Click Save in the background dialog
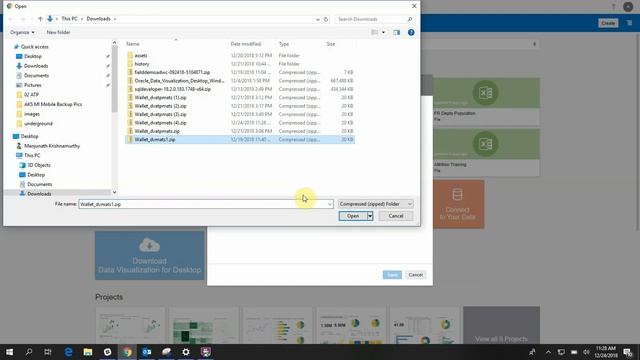 click(x=392, y=275)
